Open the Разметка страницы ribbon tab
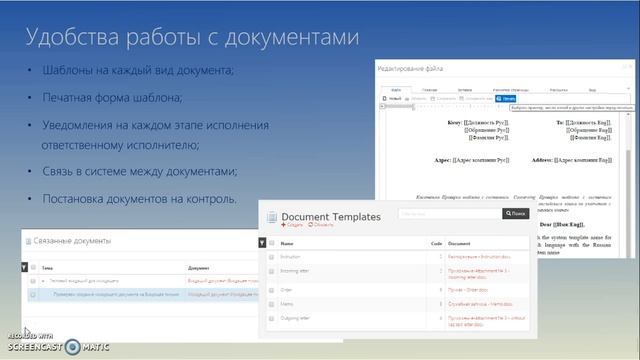Image resolution: width=640 pixels, height=360 pixels. pyautogui.click(x=511, y=90)
